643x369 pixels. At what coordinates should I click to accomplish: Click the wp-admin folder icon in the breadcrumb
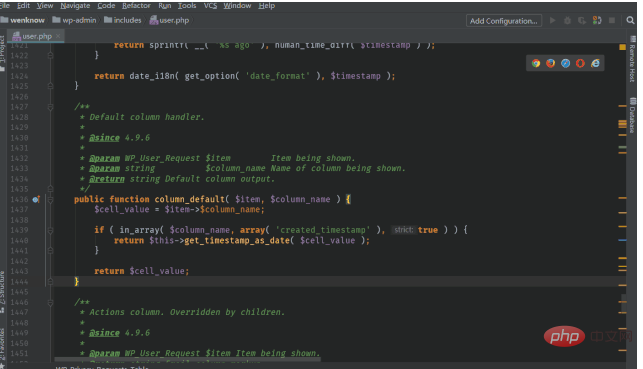tap(57, 20)
